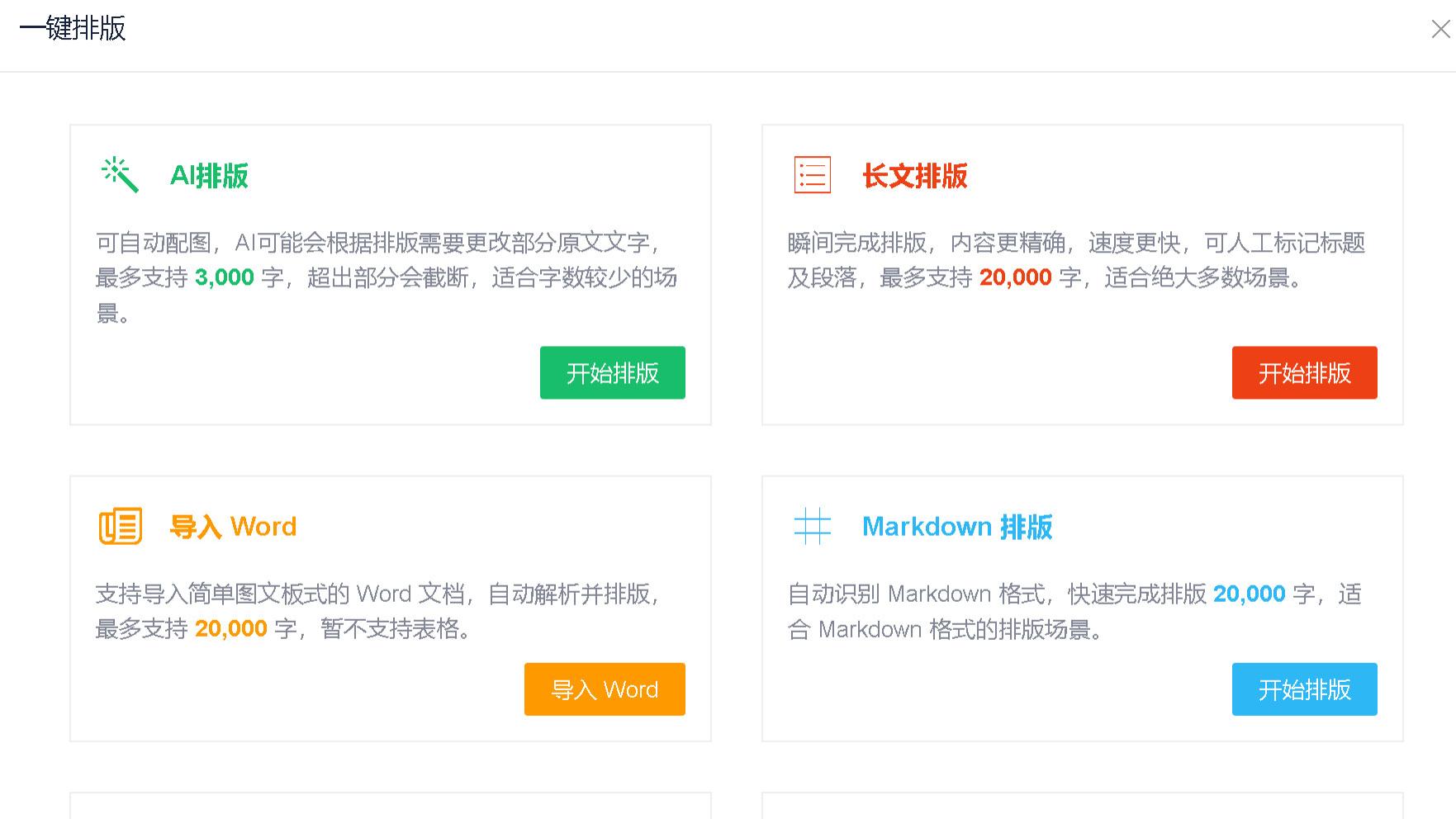Click the 一键排版 dialog title

click(x=74, y=30)
